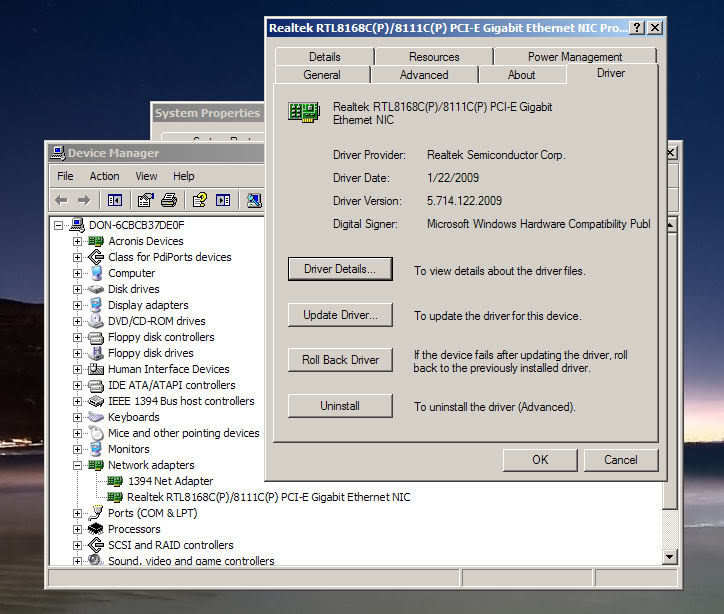724x614 pixels.
Task: Select the Sound, video and game controllers item
Action: point(191,560)
